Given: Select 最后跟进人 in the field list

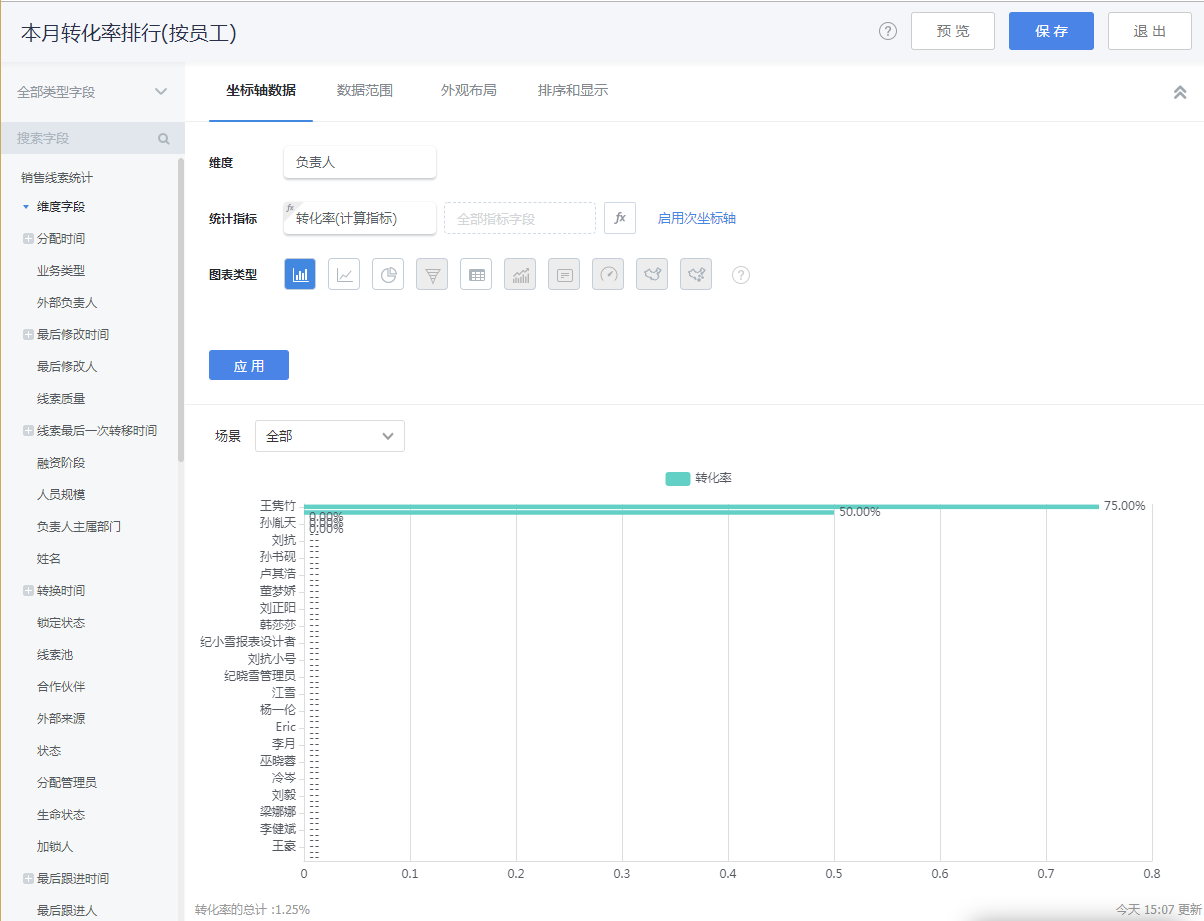Looking at the screenshot, I should 67,910.
